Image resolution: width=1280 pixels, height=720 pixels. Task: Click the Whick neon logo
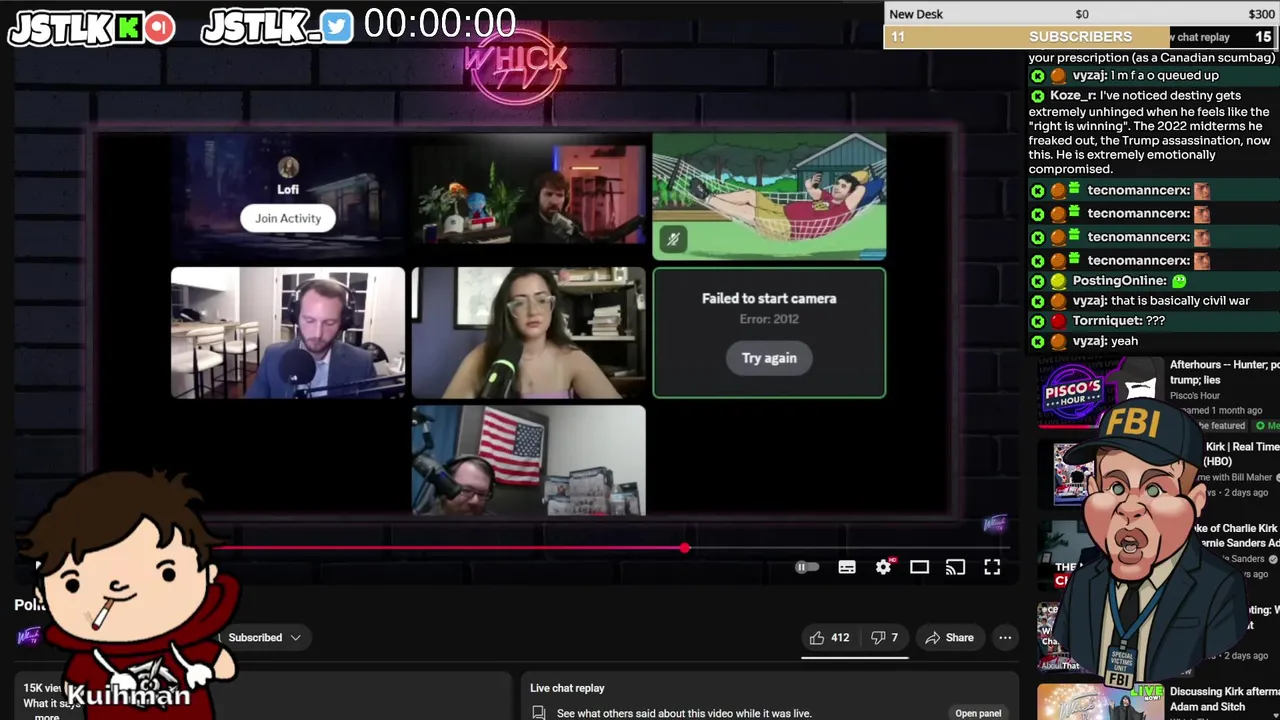515,65
